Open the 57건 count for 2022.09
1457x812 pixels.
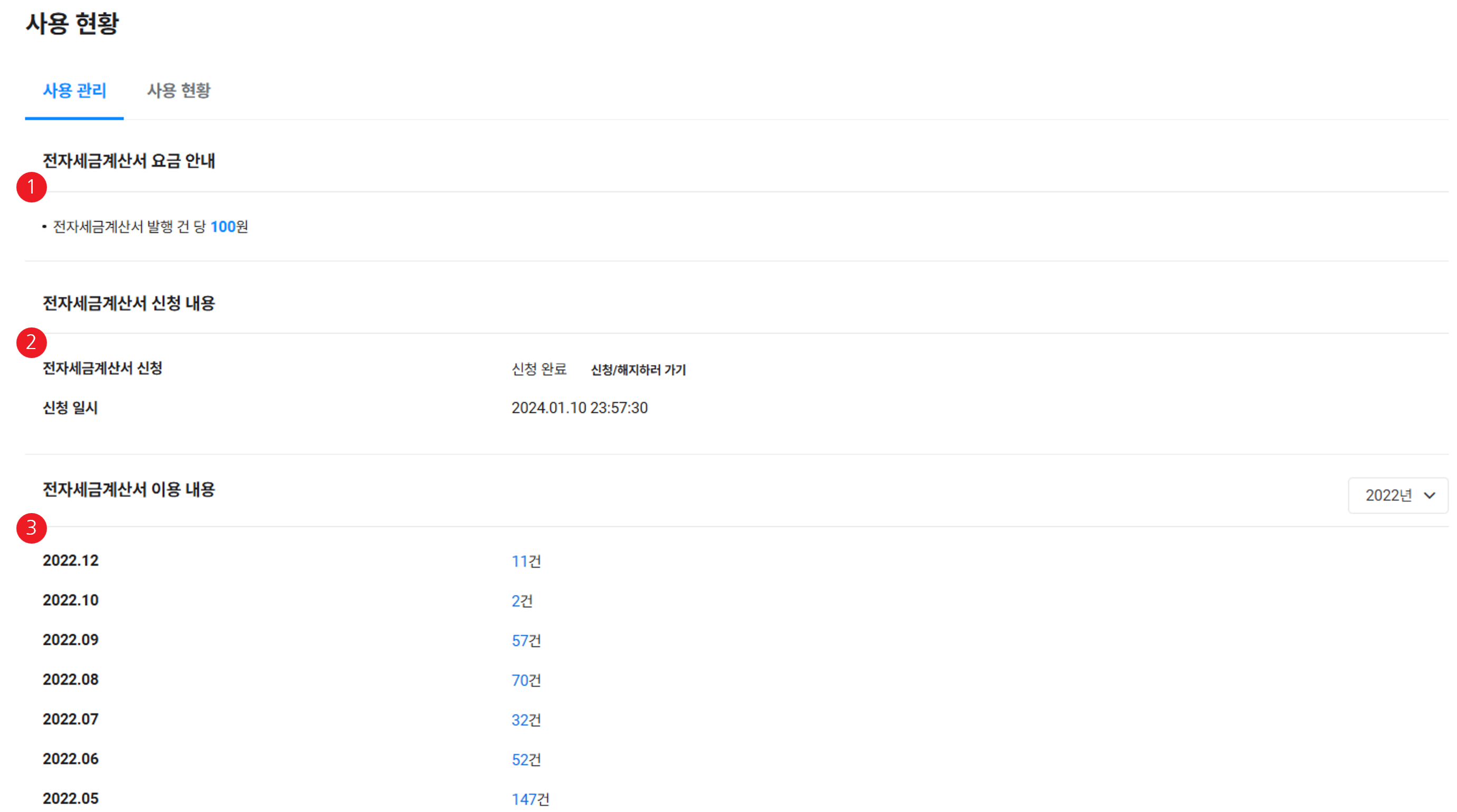click(x=526, y=640)
